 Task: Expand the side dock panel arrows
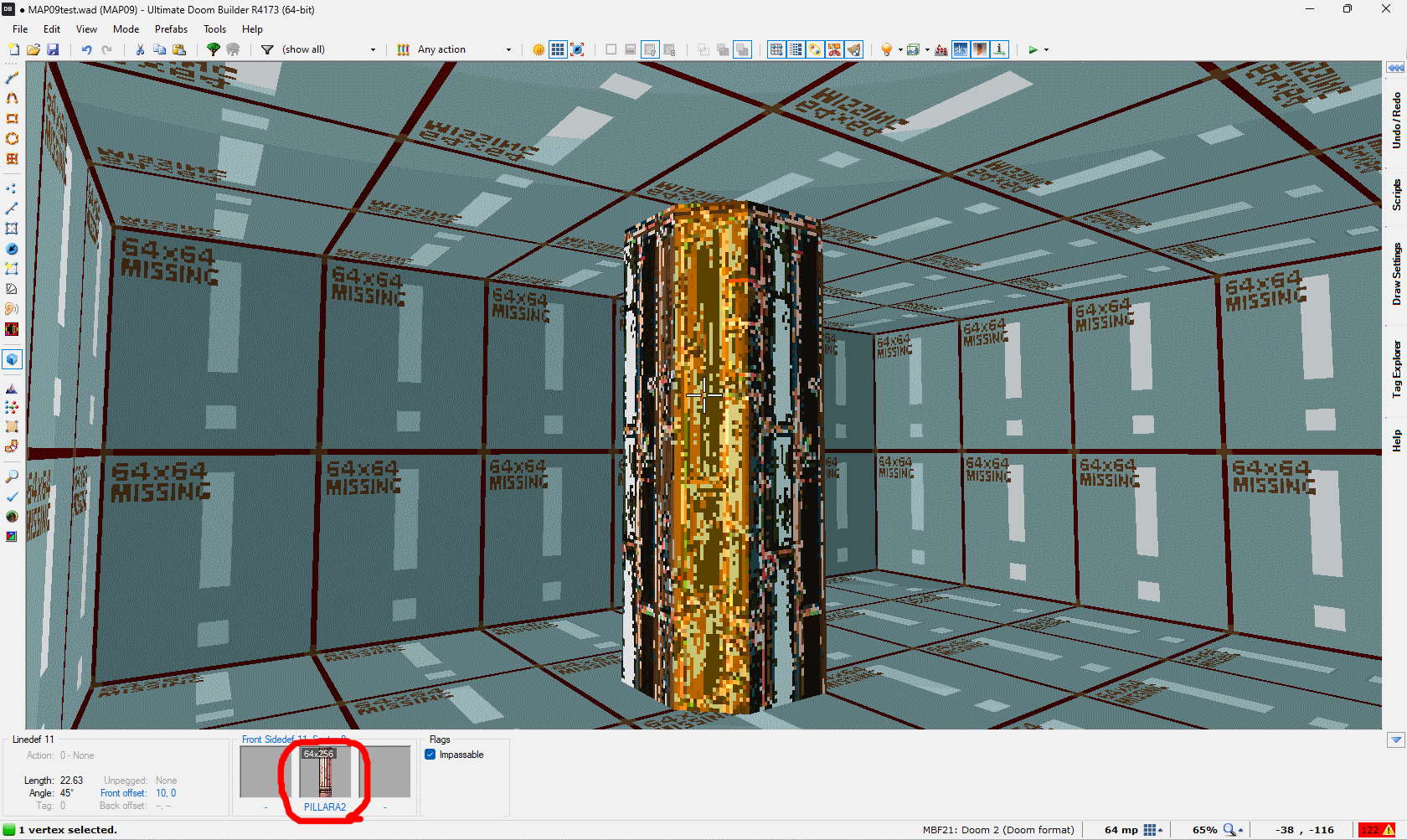pos(1395,68)
